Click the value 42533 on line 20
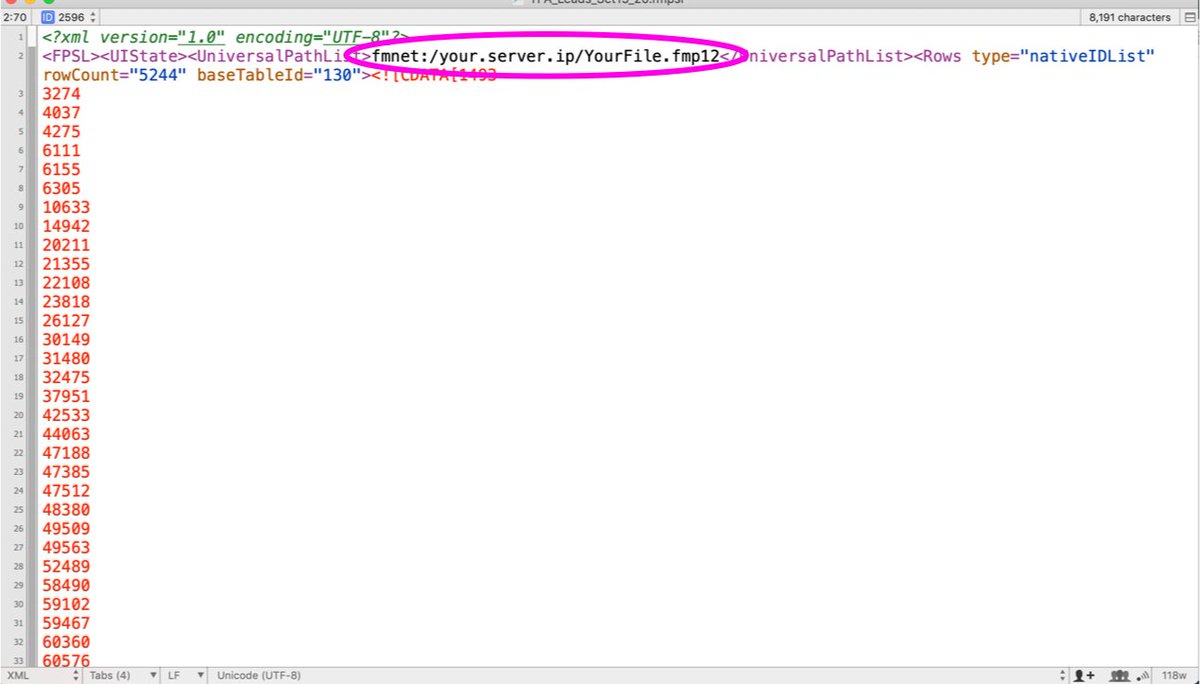Image resolution: width=1200 pixels, height=684 pixels. tap(67, 415)
